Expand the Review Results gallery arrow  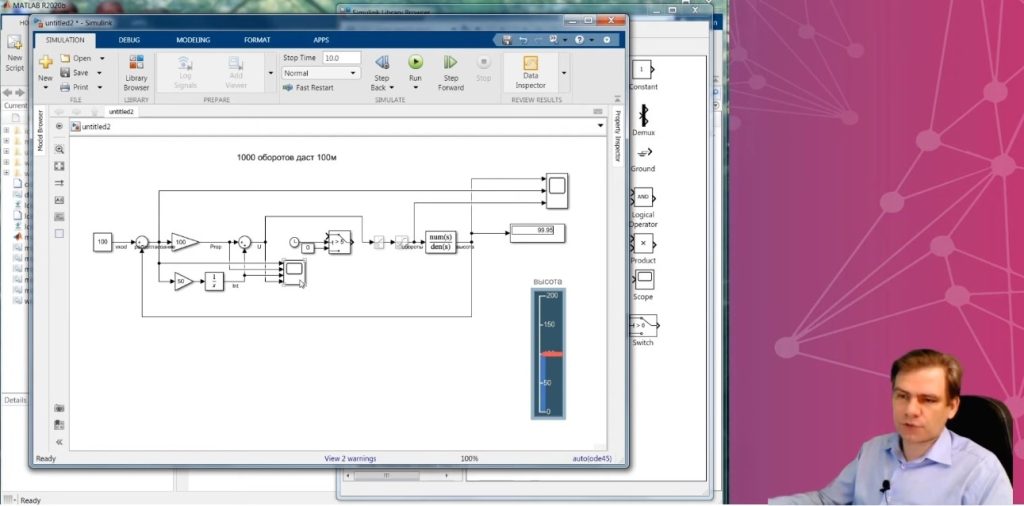pyautogui.click(x=564, y=72)
